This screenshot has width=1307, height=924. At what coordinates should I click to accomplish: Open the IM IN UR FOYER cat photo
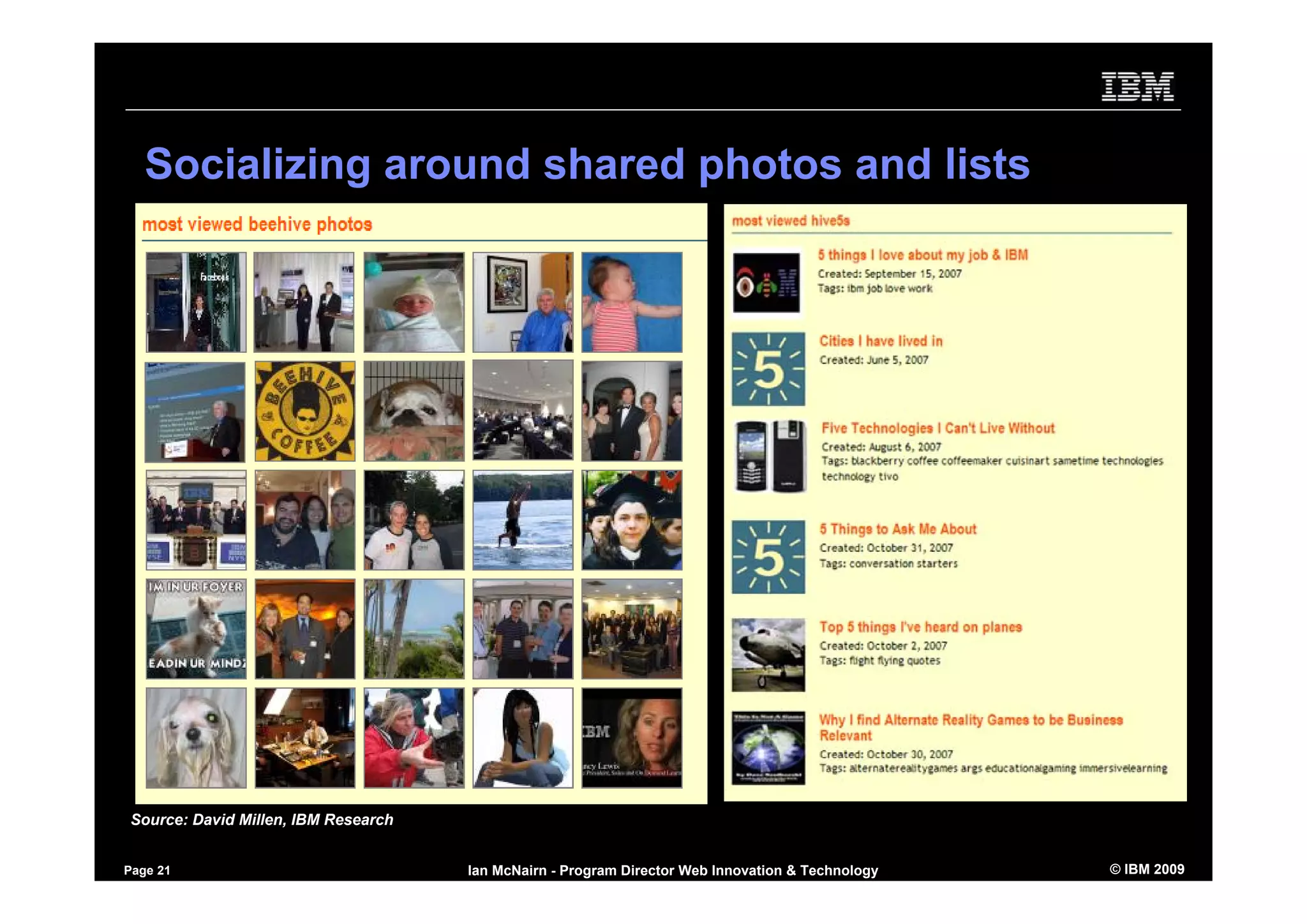196,629
